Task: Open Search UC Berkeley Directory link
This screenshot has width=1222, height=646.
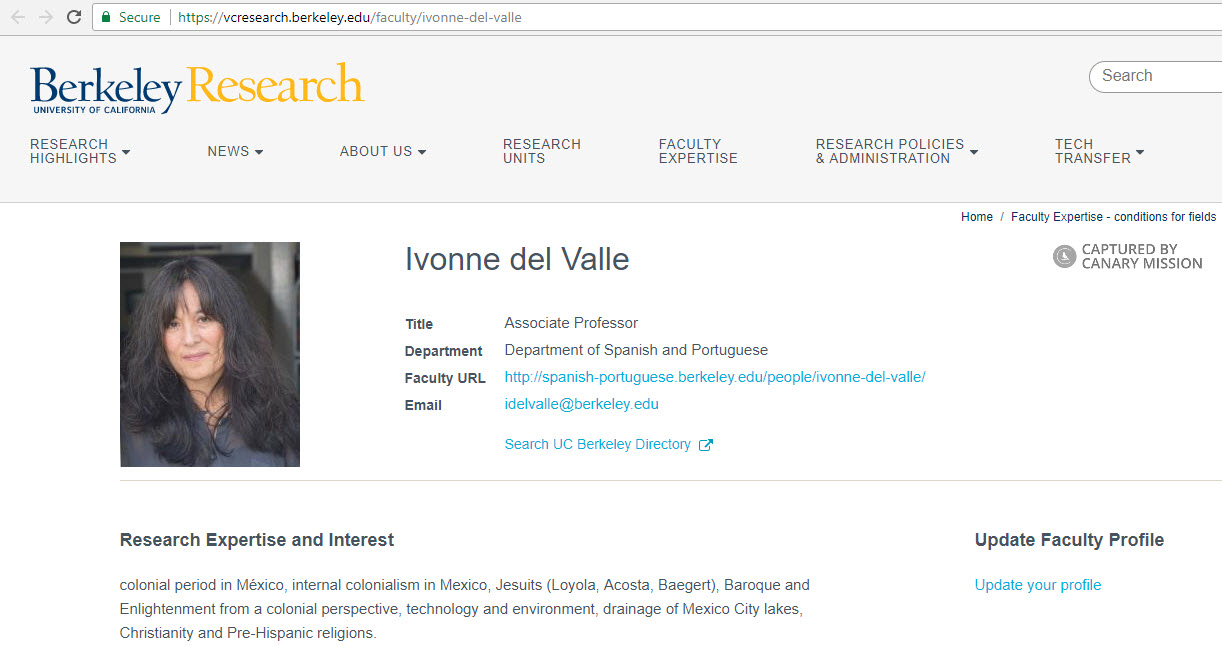Action: (597, 444)
